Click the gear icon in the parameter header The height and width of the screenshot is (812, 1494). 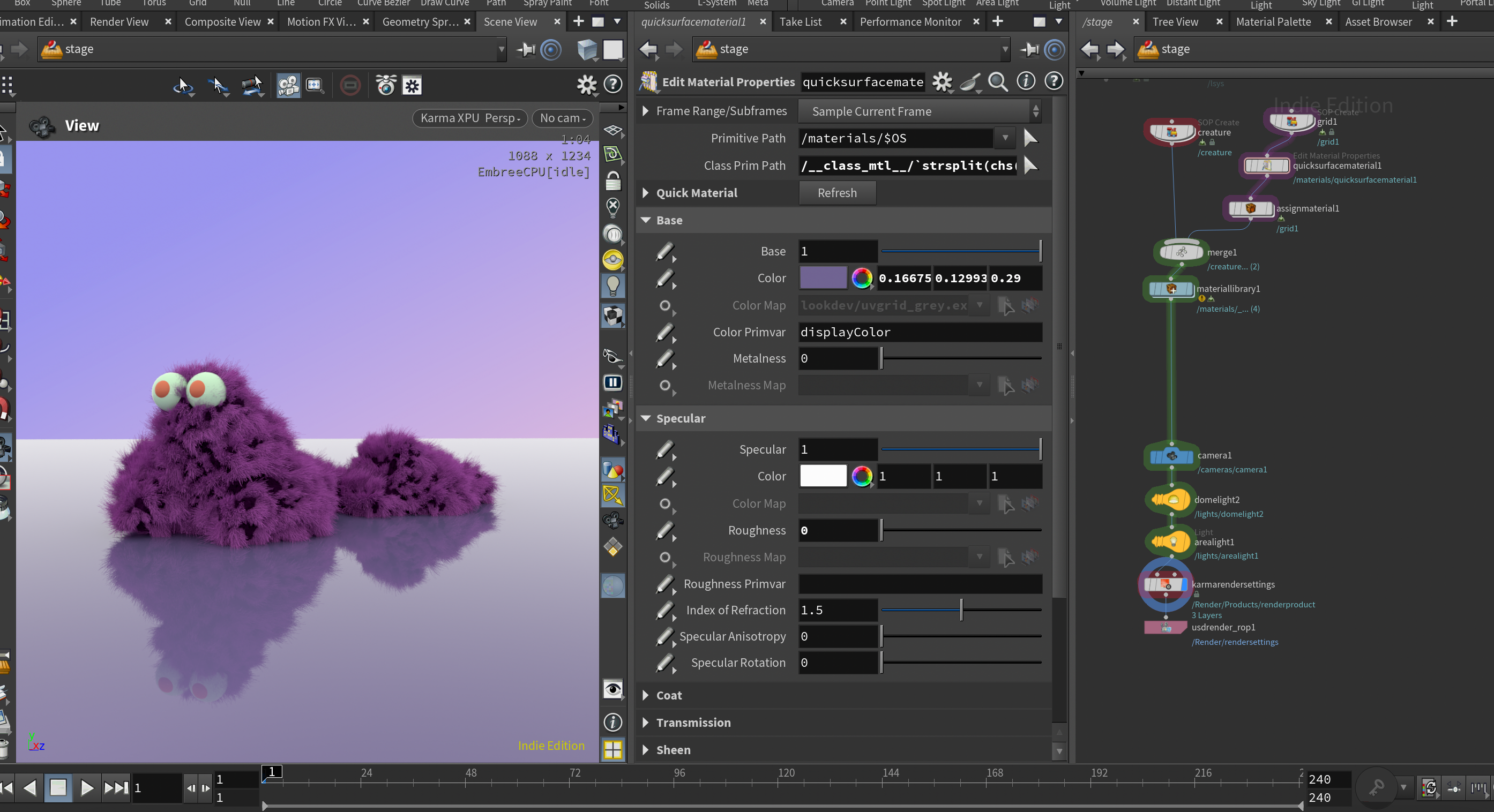pyautogui.click(x=942, y=82)
